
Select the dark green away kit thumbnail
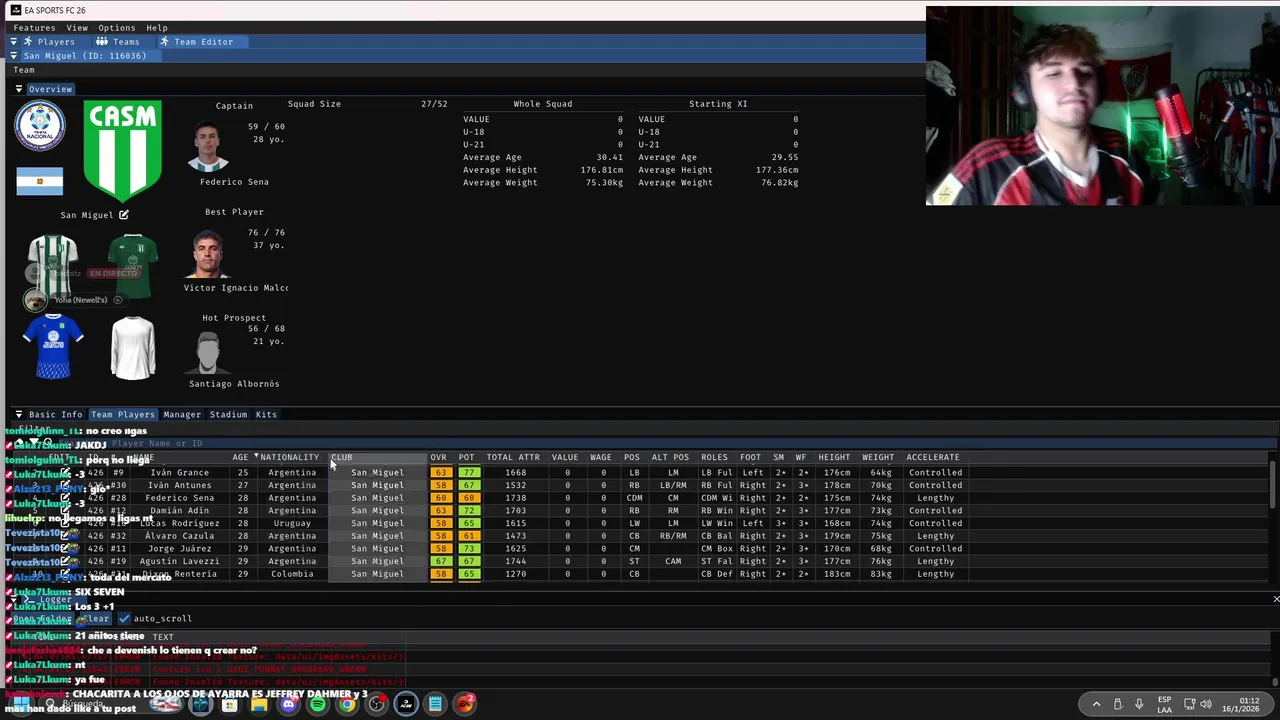coord(133,266)
